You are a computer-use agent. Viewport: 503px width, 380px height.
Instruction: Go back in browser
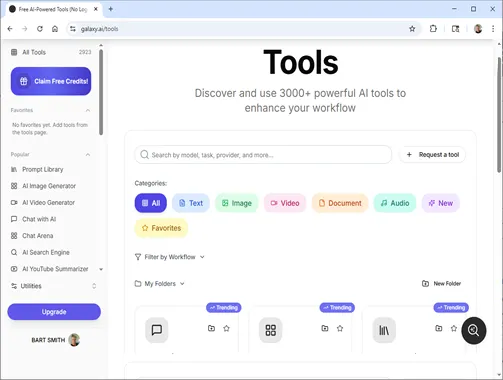tap(10, 29)
